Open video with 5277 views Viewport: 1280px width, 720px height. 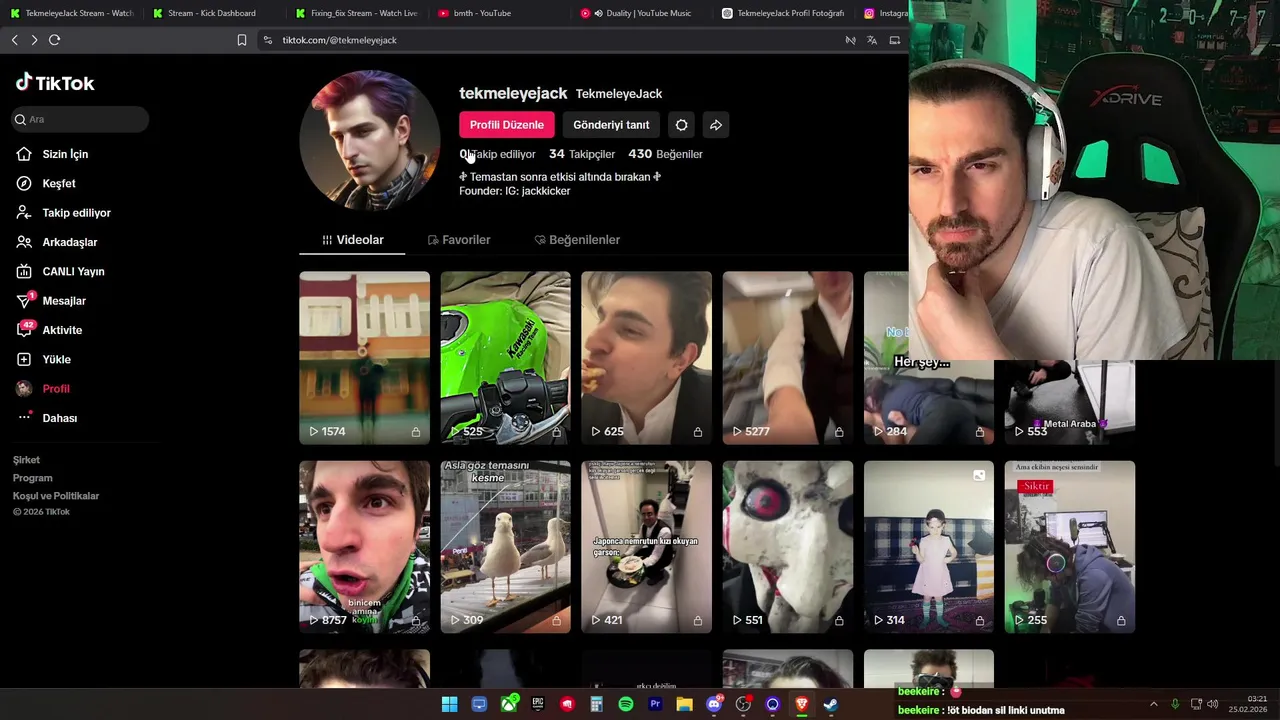point(787,358)
